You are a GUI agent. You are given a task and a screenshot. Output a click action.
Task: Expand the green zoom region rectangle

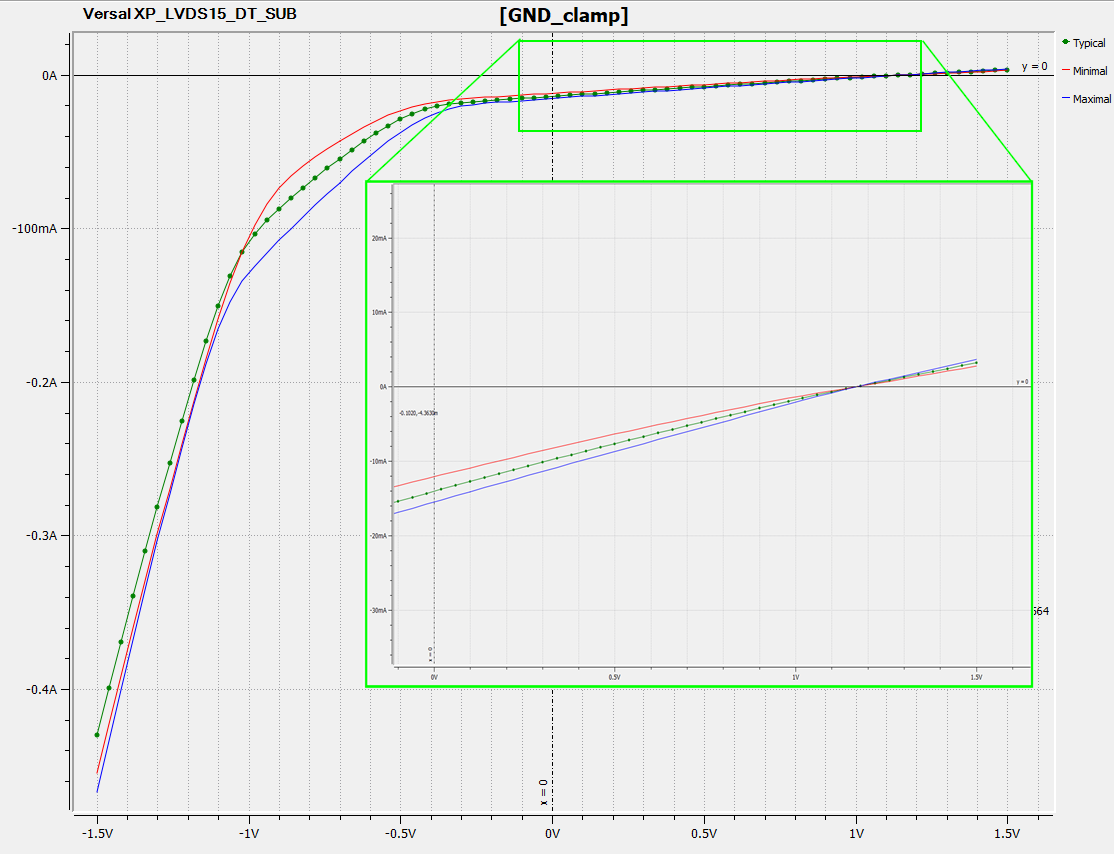tap(721, 40)
